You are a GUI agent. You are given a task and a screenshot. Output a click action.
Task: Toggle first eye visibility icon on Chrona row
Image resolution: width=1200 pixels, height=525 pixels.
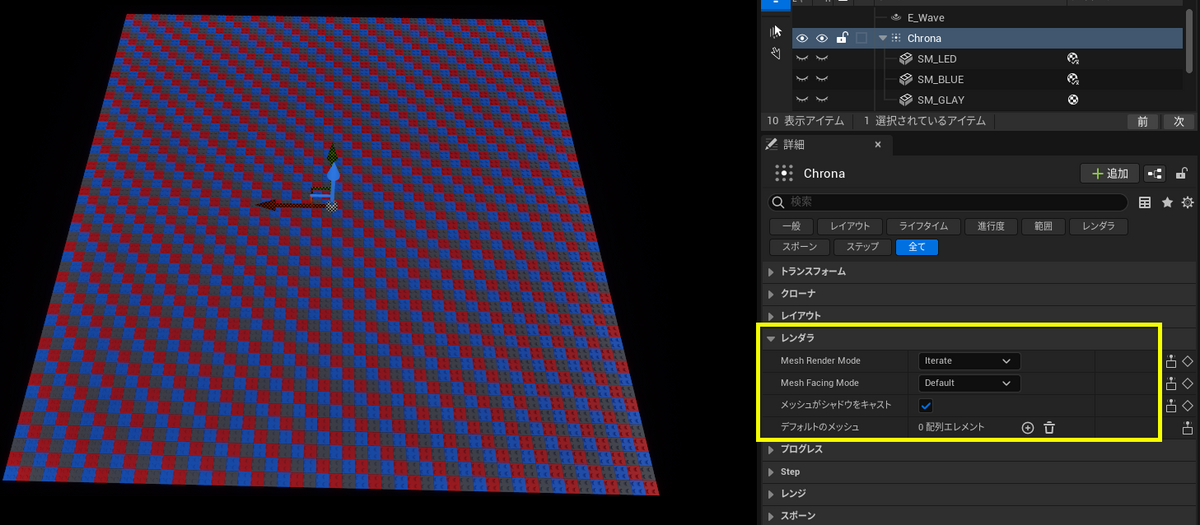click(802, 38)
